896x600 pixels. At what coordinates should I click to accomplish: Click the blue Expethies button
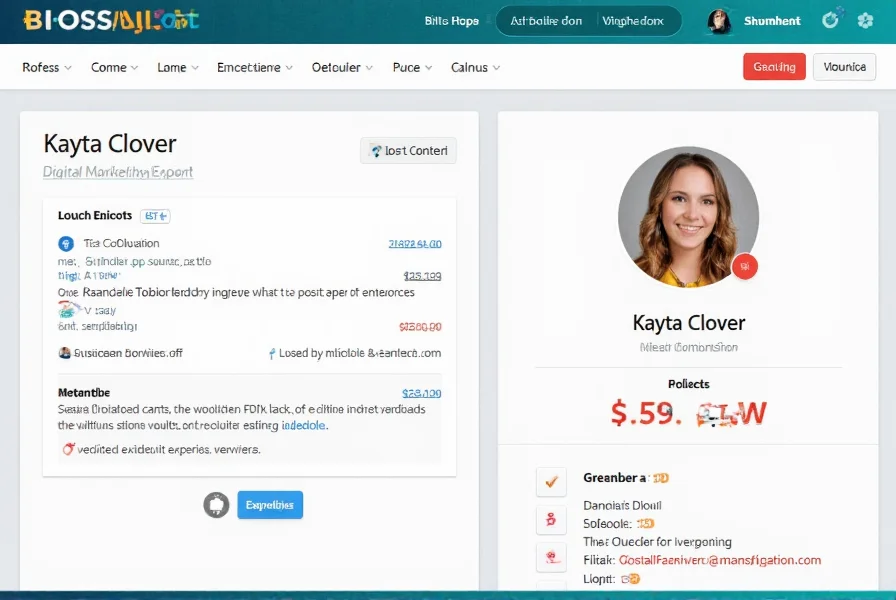pos(269,505)
